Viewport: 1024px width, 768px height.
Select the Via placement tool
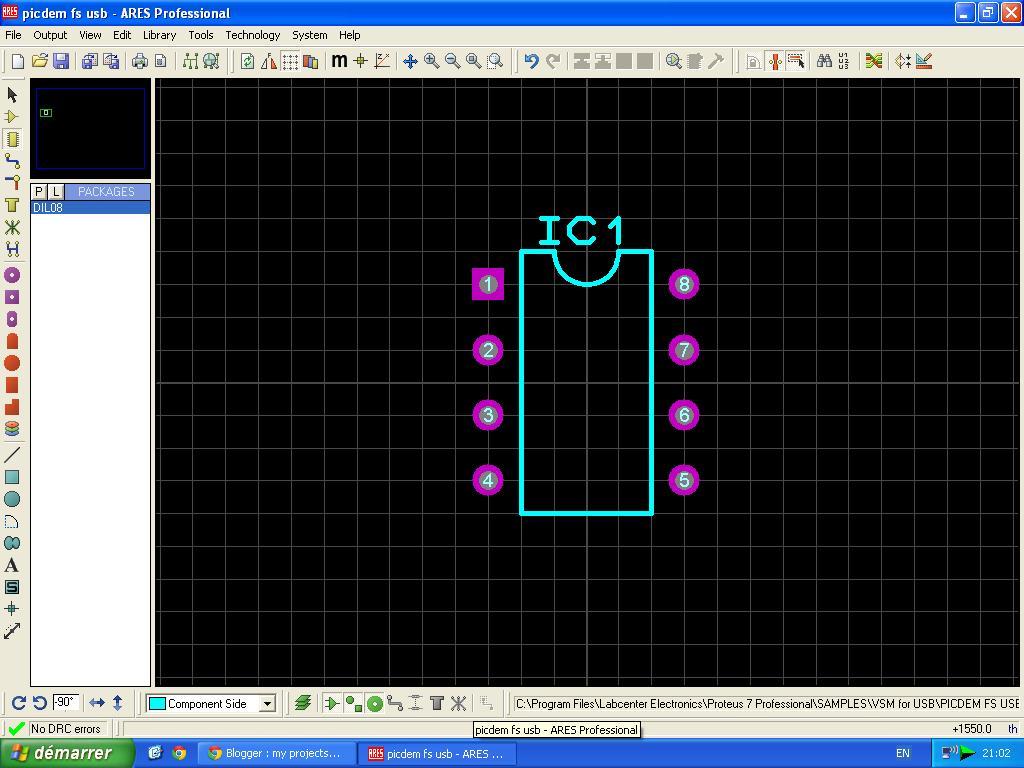coord(12,183)
